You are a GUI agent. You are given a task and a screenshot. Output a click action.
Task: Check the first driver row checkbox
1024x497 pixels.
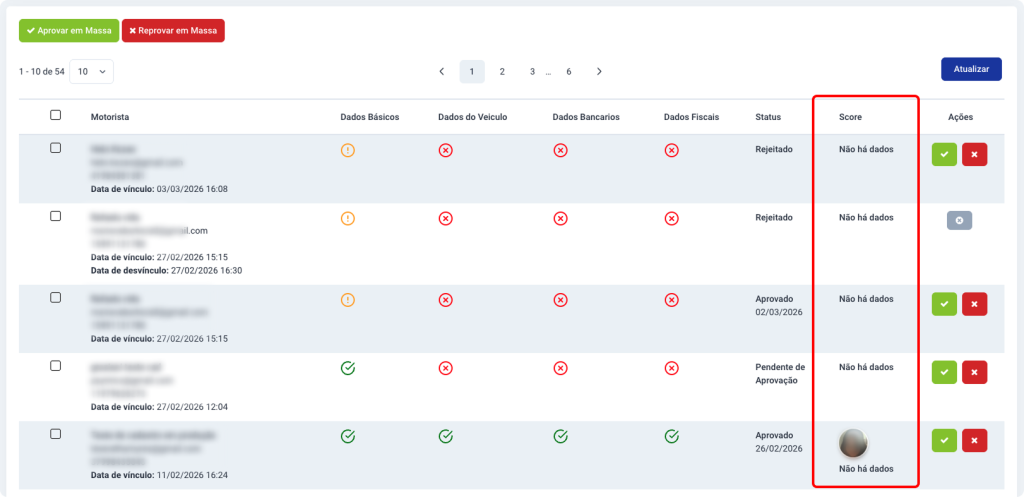click(56, 148)
